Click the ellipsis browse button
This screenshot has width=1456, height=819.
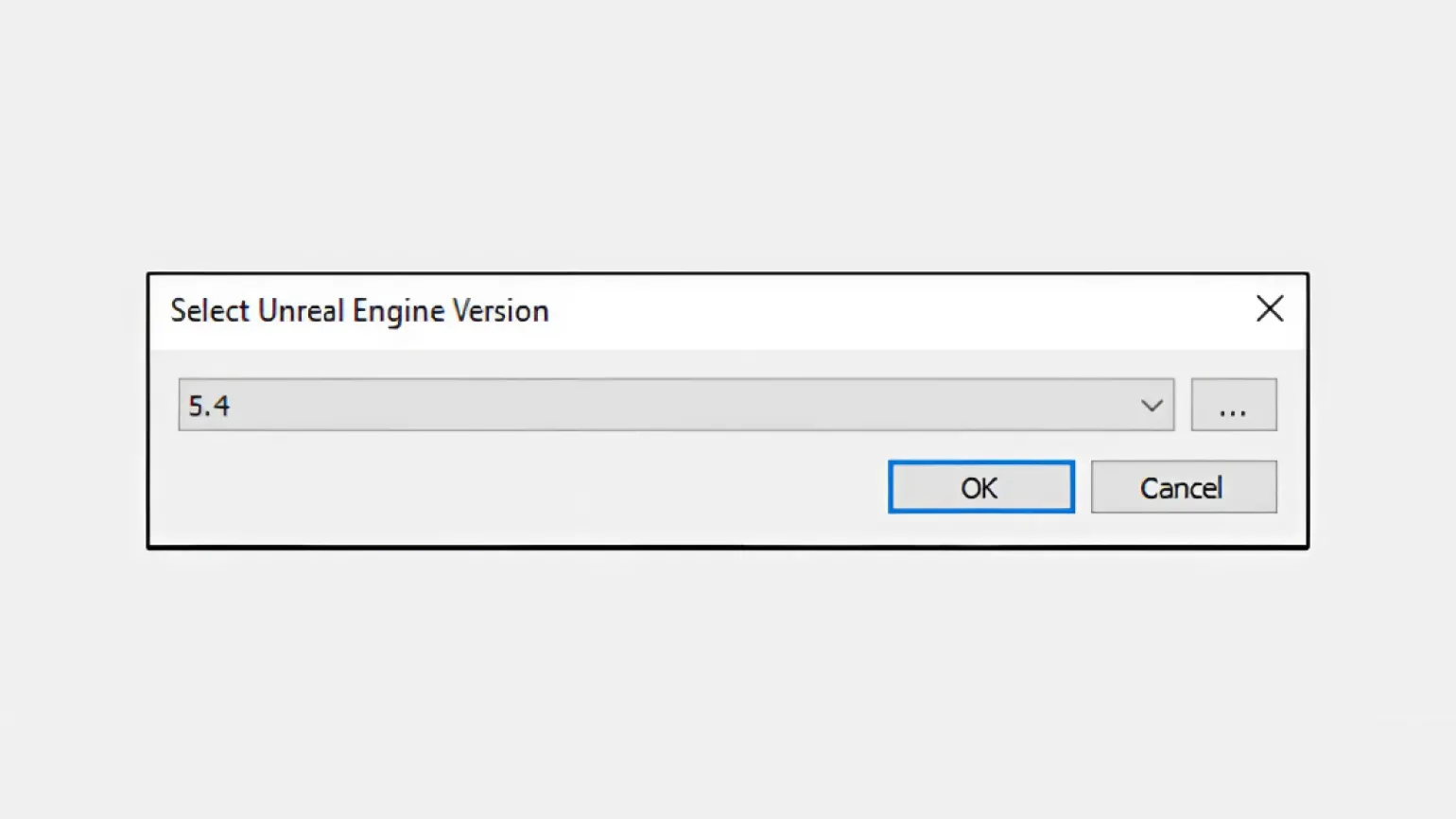tap(1233, 406)
